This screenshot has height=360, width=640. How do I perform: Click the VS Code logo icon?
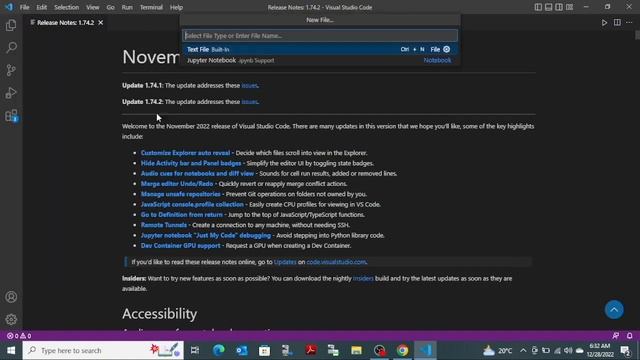tap(9, 7)
